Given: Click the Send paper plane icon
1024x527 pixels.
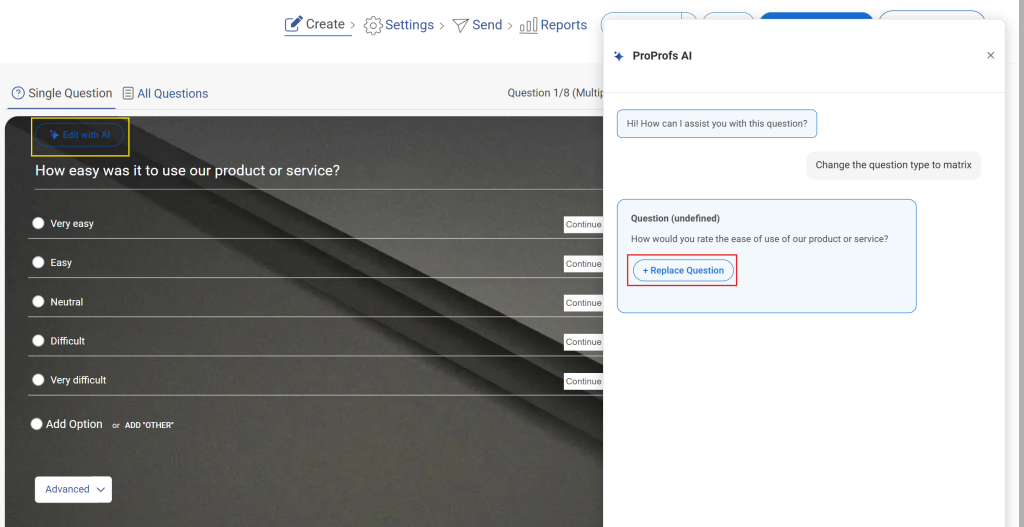Looking at the screenshot, I should (x=461, y=25).
